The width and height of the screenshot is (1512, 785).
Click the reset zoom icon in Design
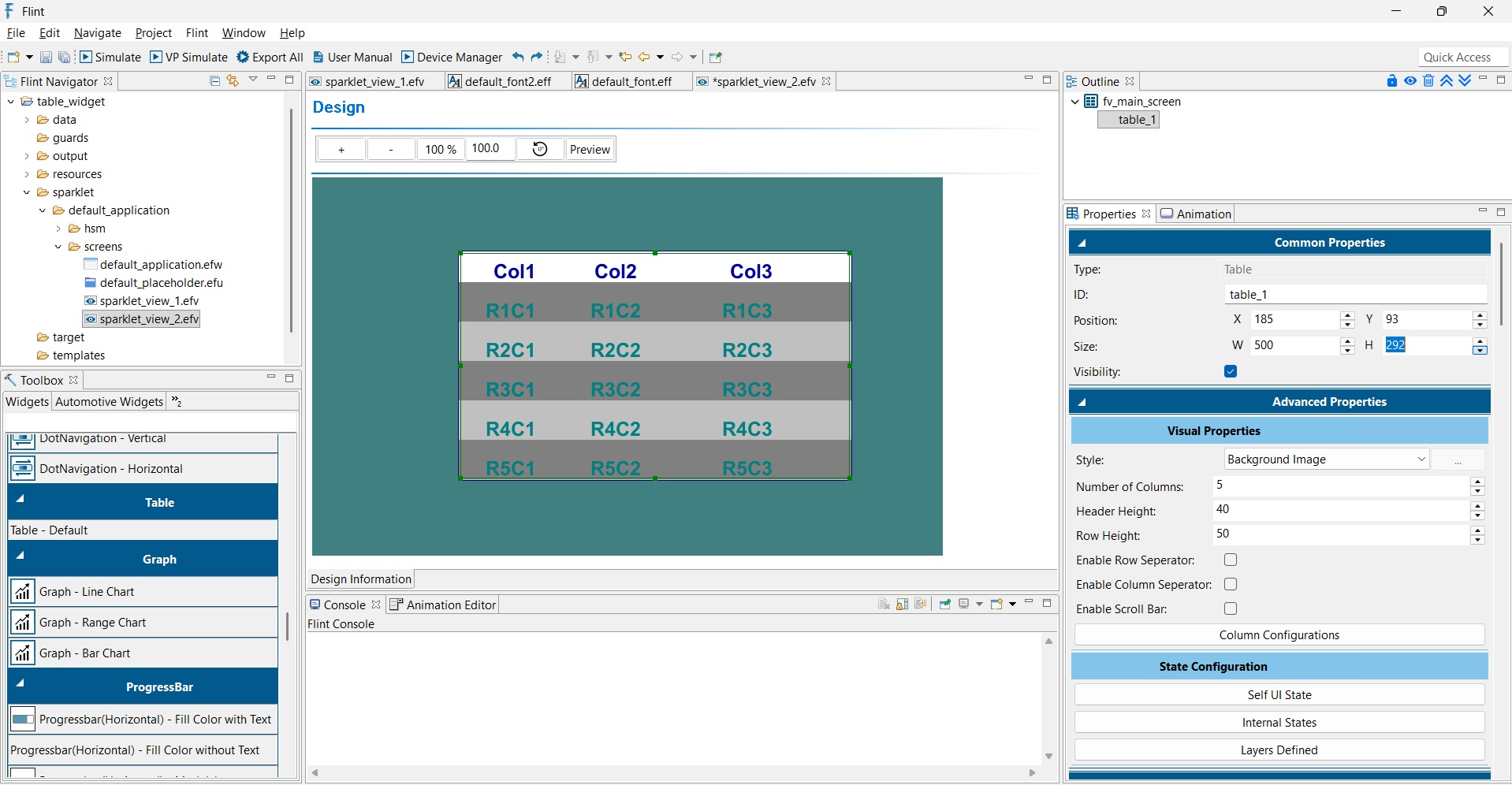click(540, 149)
